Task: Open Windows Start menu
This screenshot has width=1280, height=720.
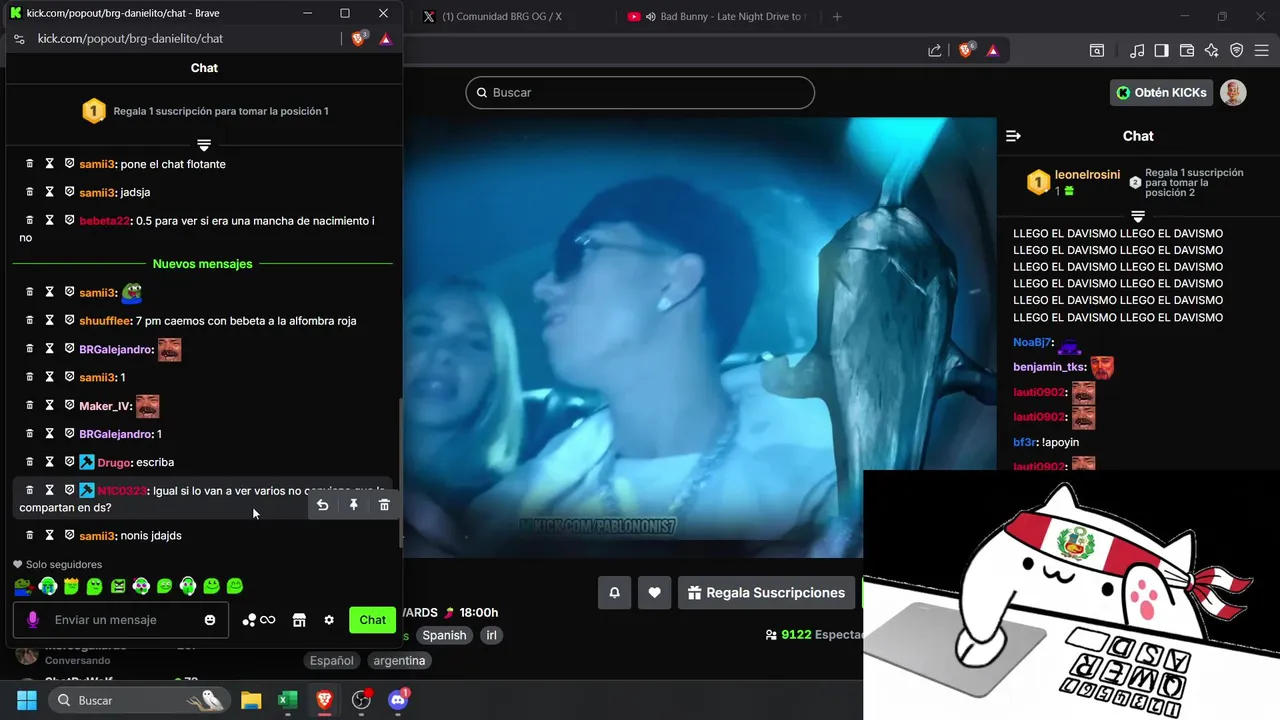Action: tap(27, 700)
